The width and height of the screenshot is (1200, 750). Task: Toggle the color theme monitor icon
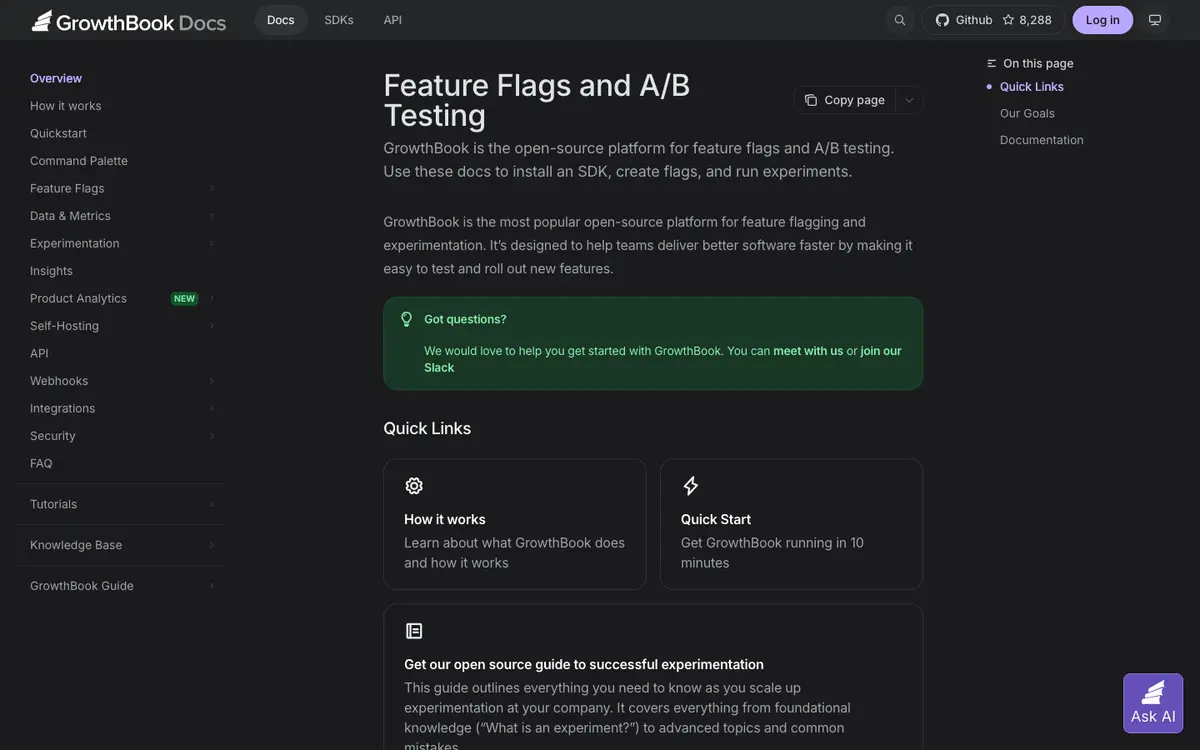[1155, 20]
